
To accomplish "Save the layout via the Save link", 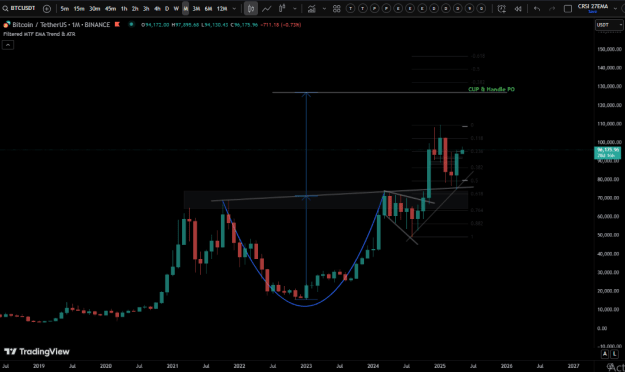I will [593, 12].
